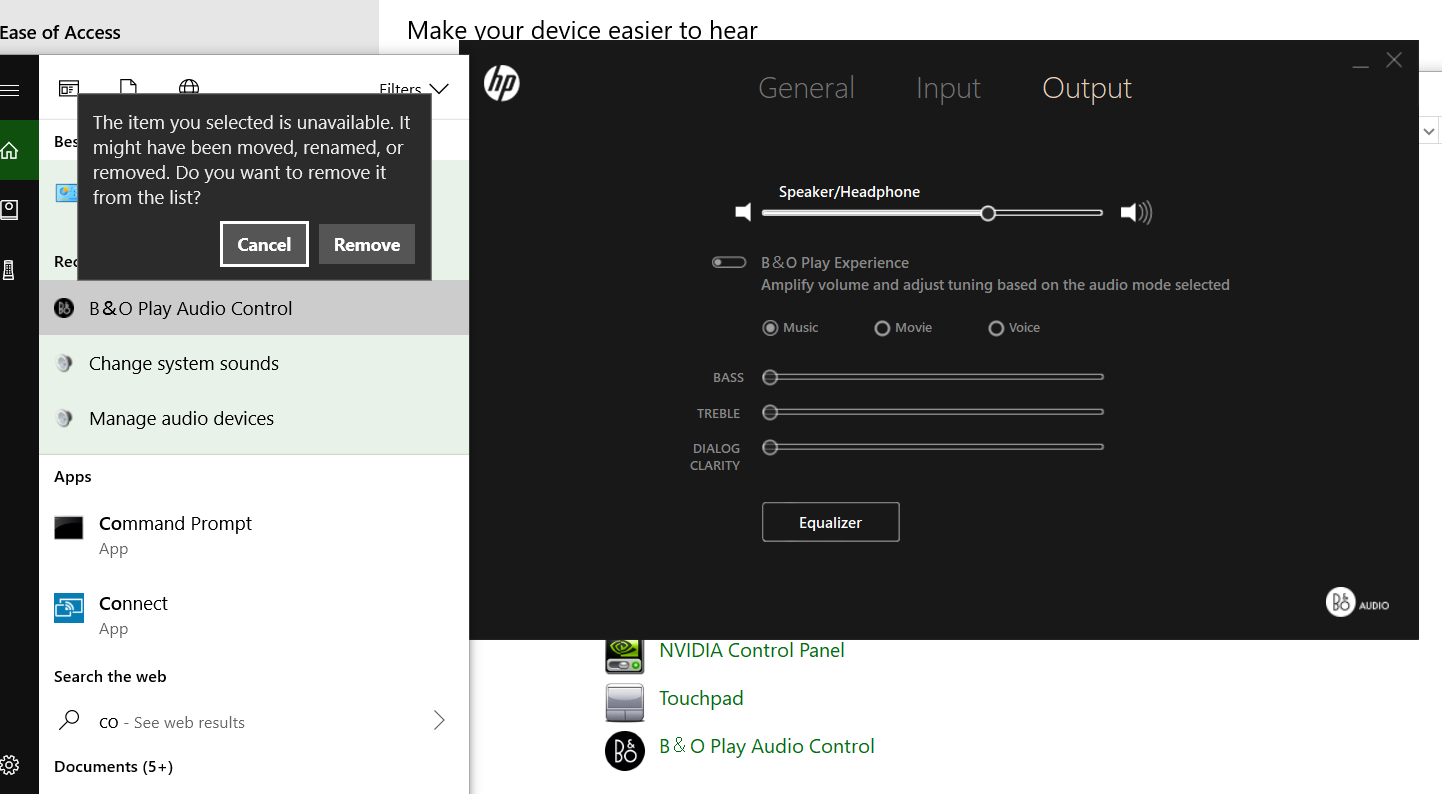Screen dimensions: 1442x794
Task: Click the NVIDIA Control Panel icon
Action: click(x=625, y=652)
